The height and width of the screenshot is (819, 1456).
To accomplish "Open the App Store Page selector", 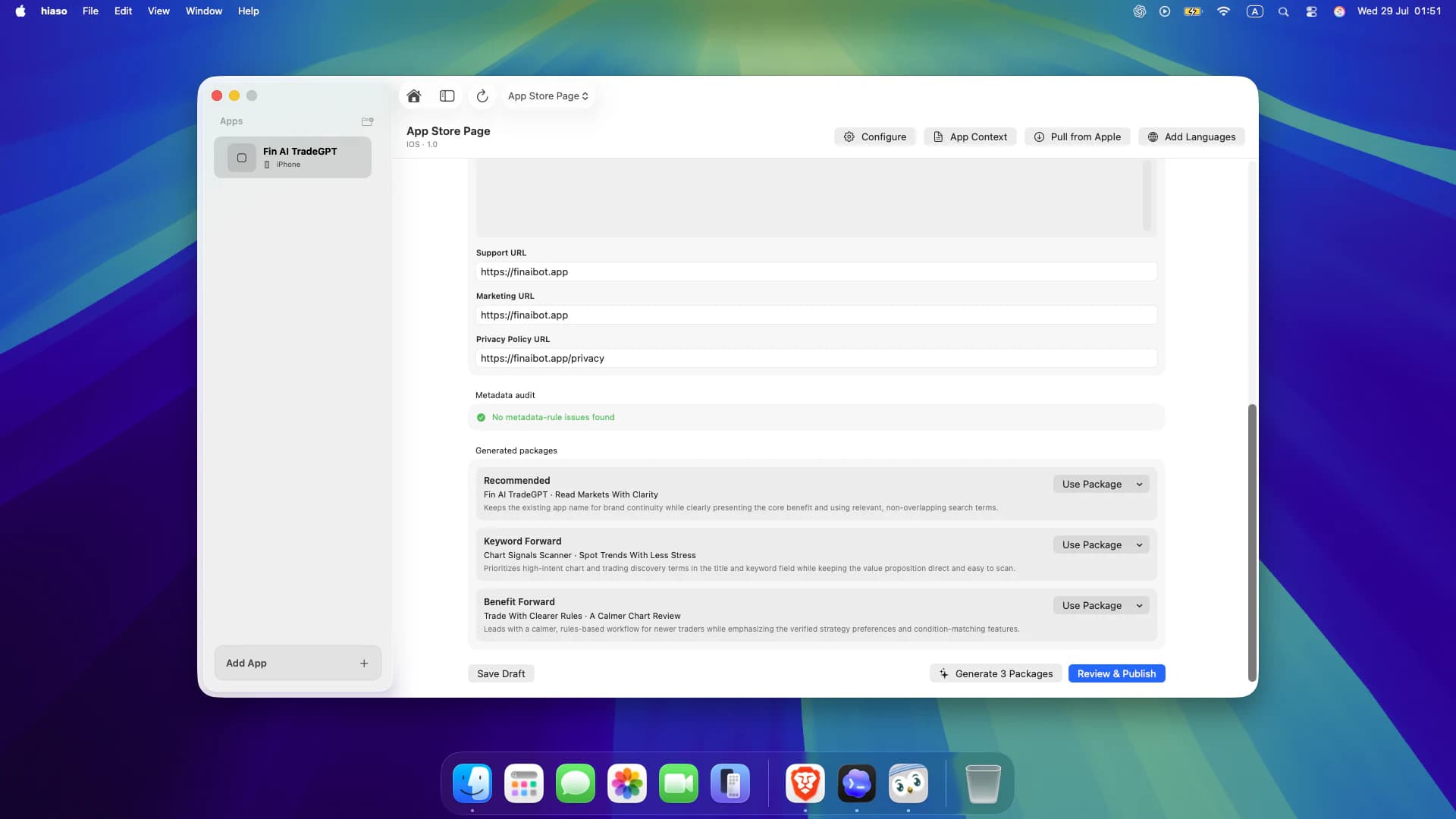I will (x=548, y=96).
